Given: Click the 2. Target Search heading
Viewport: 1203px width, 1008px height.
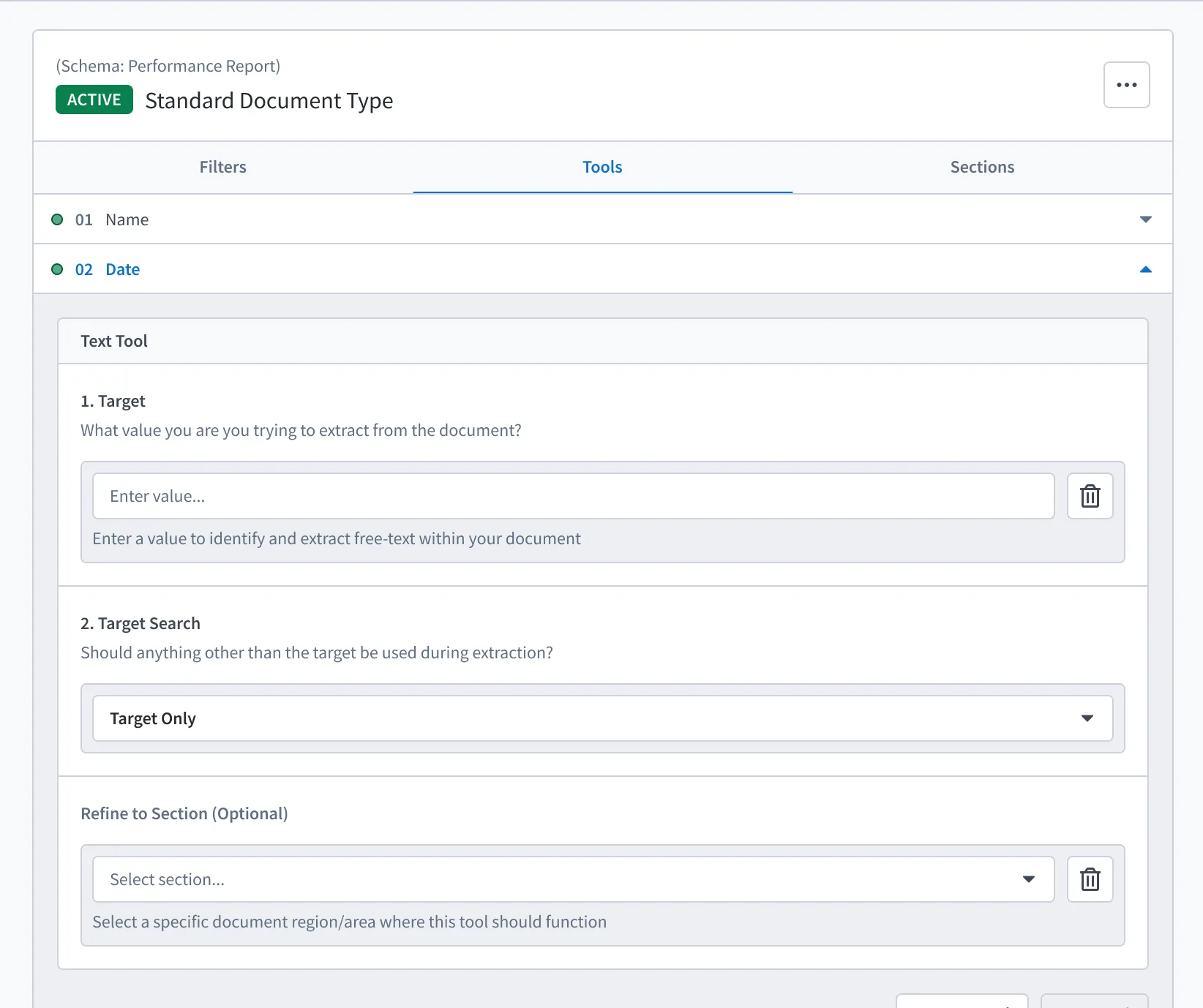Looking at the screenshot, I should click(x=140, y=623).
